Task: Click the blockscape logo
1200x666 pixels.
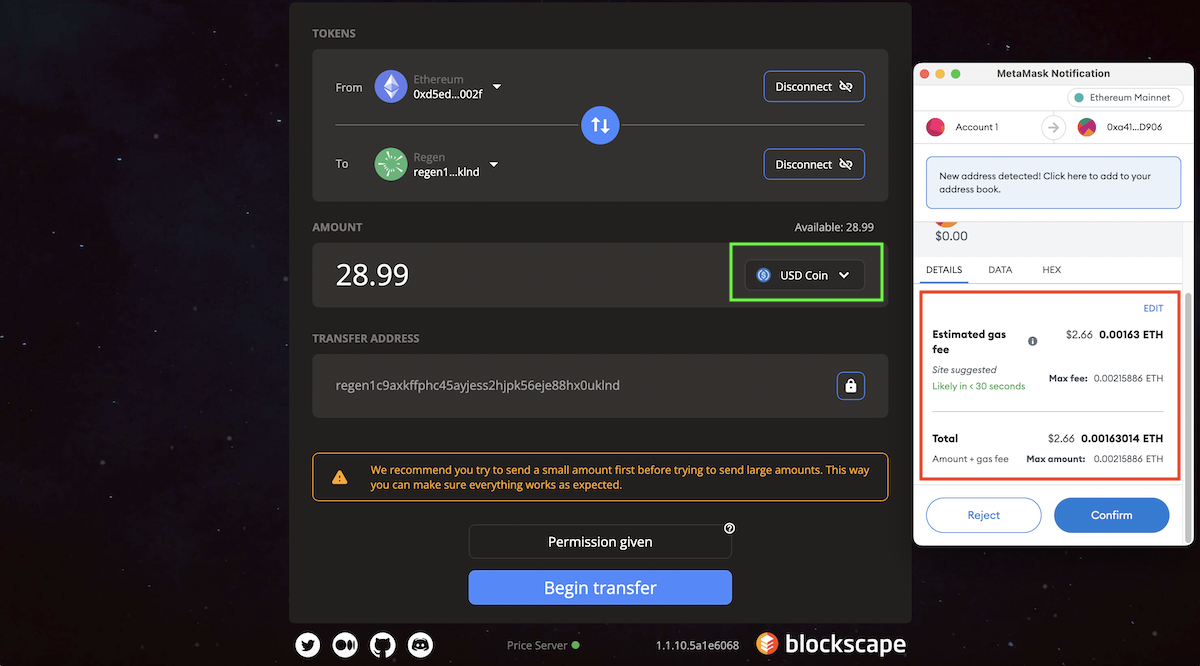Action: [831, 644]
